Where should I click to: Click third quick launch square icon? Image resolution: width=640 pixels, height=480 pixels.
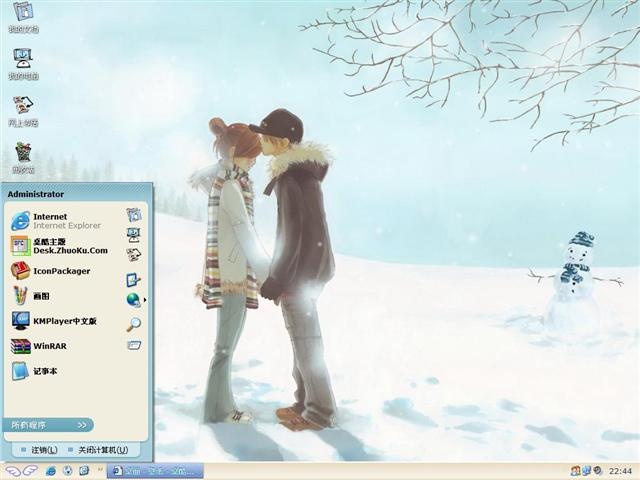(84, 471)
